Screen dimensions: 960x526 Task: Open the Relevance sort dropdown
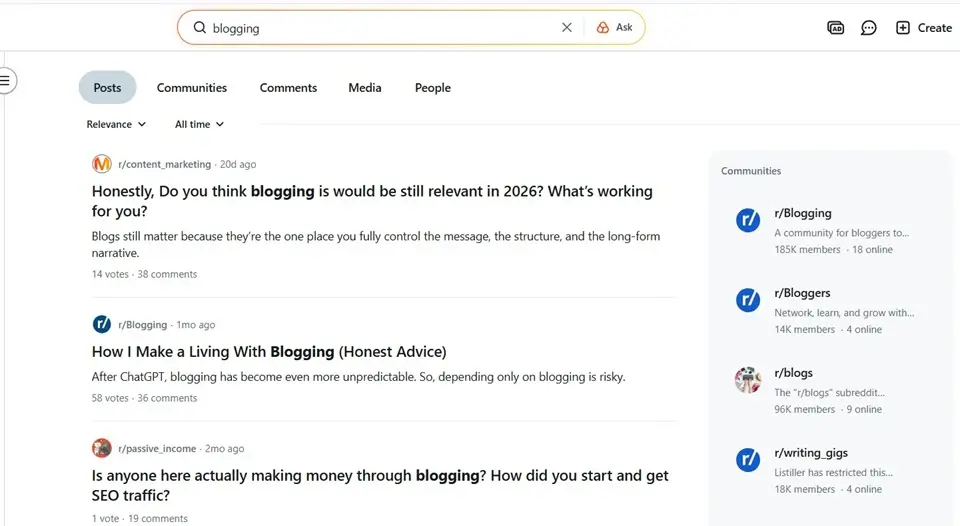[116, 124]
